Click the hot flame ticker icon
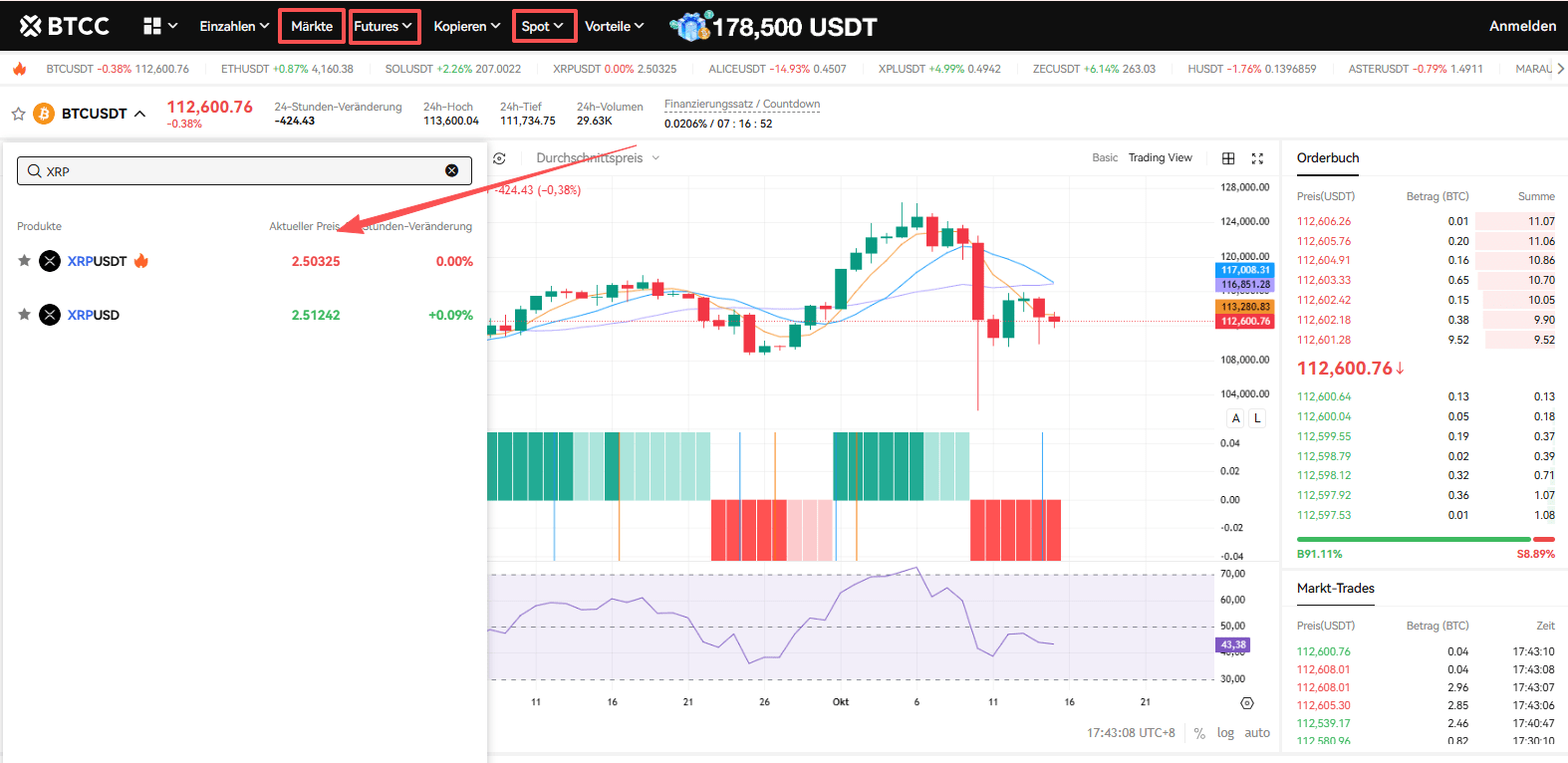Screen dimensions: 1568x763 point(19,69)
